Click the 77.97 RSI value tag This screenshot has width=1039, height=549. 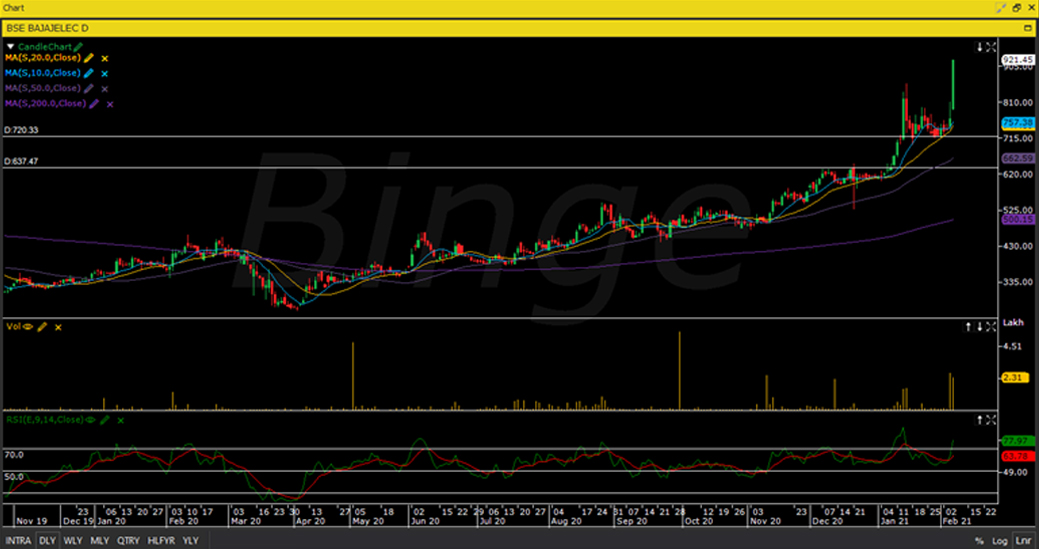pyautogui.click(x=1018, y=441)
